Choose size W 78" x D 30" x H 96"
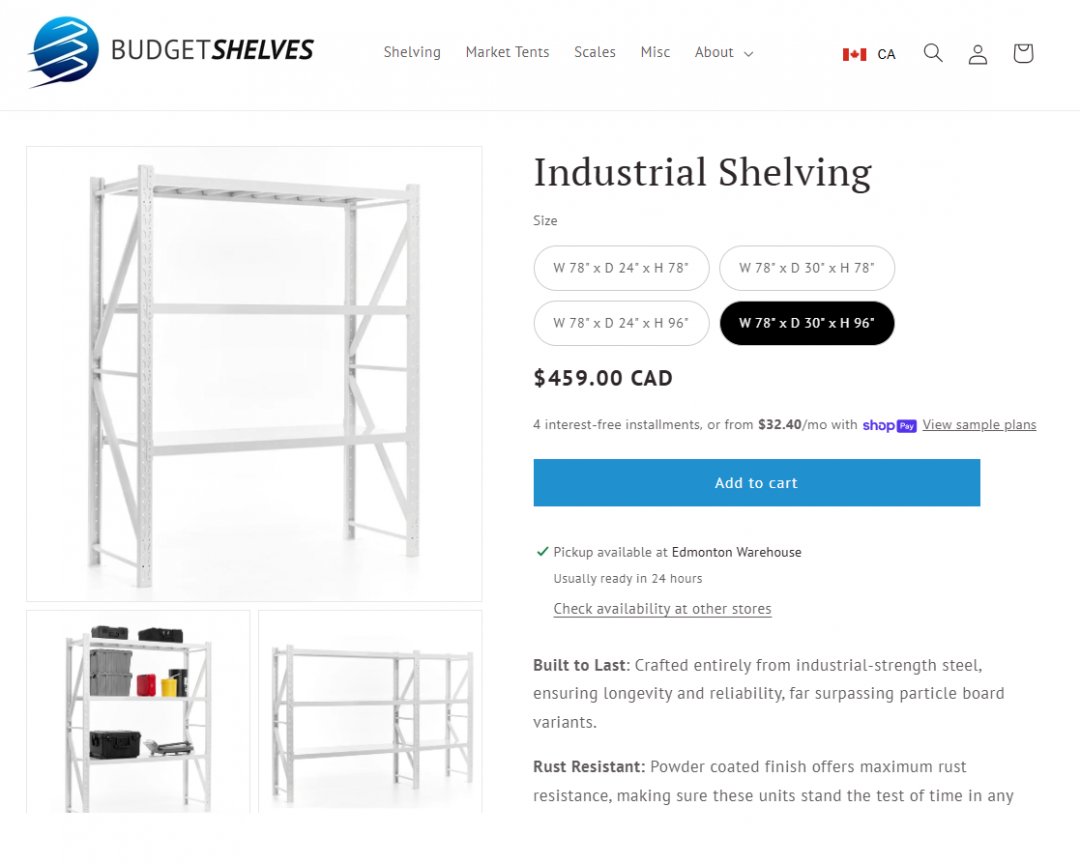Image resolution: width=1080 pixels, height=864 pixels. pyautogui.click(x=806, y=323)
